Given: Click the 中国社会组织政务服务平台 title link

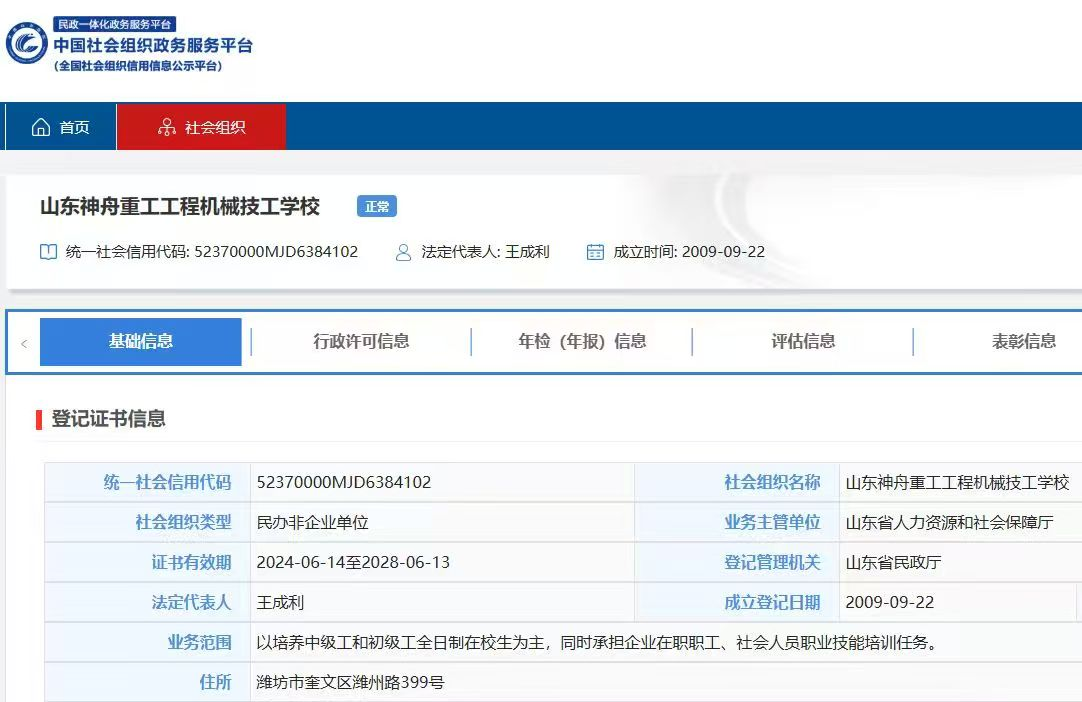Looking at the screenshot, I should click(x=152, y=45).
